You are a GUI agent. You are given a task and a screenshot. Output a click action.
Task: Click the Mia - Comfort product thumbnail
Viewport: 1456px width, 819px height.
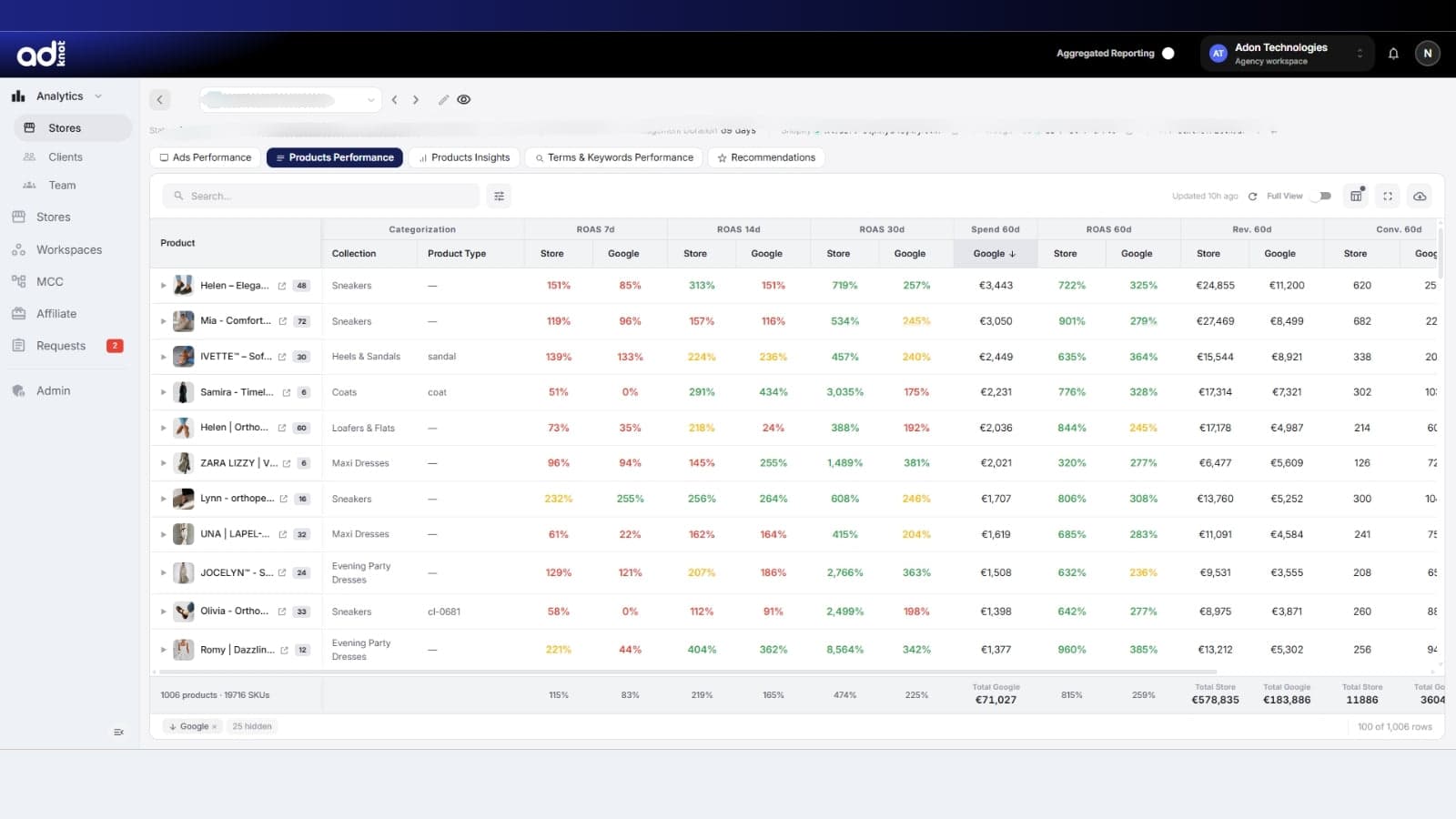click(x=184, y=321)
